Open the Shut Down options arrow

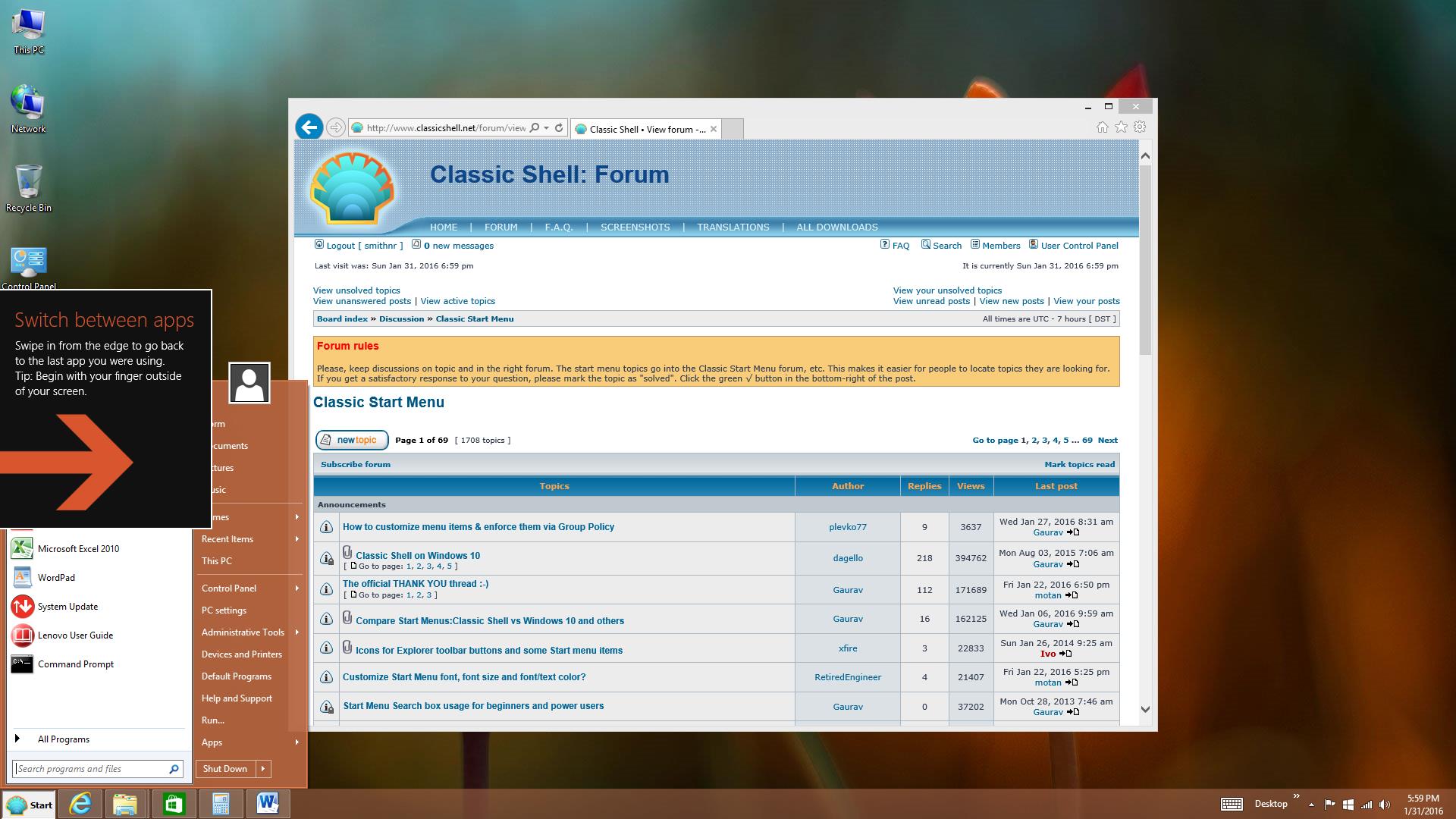[263, 769]
